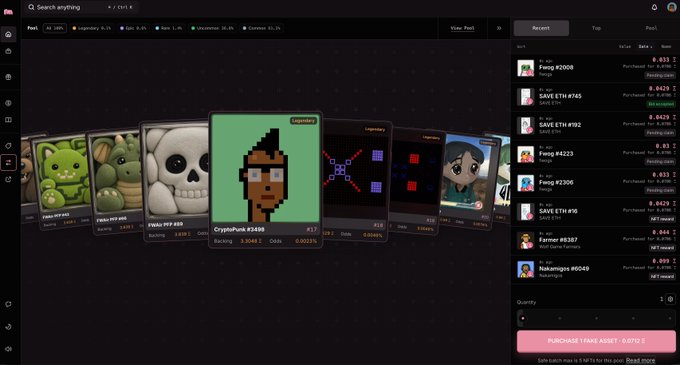Click the Fwog #2008 thumbnail image
The width and height of the screenshot is (680, 365).
point(526,68)
